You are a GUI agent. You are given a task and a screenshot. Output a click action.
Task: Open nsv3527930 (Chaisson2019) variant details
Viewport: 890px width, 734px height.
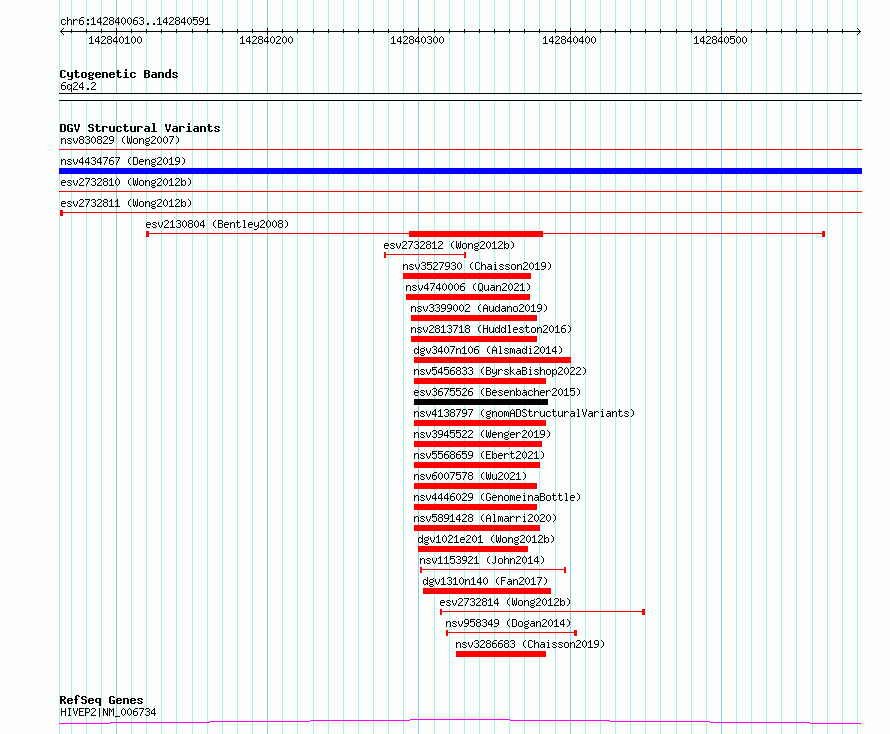(467, 276)
